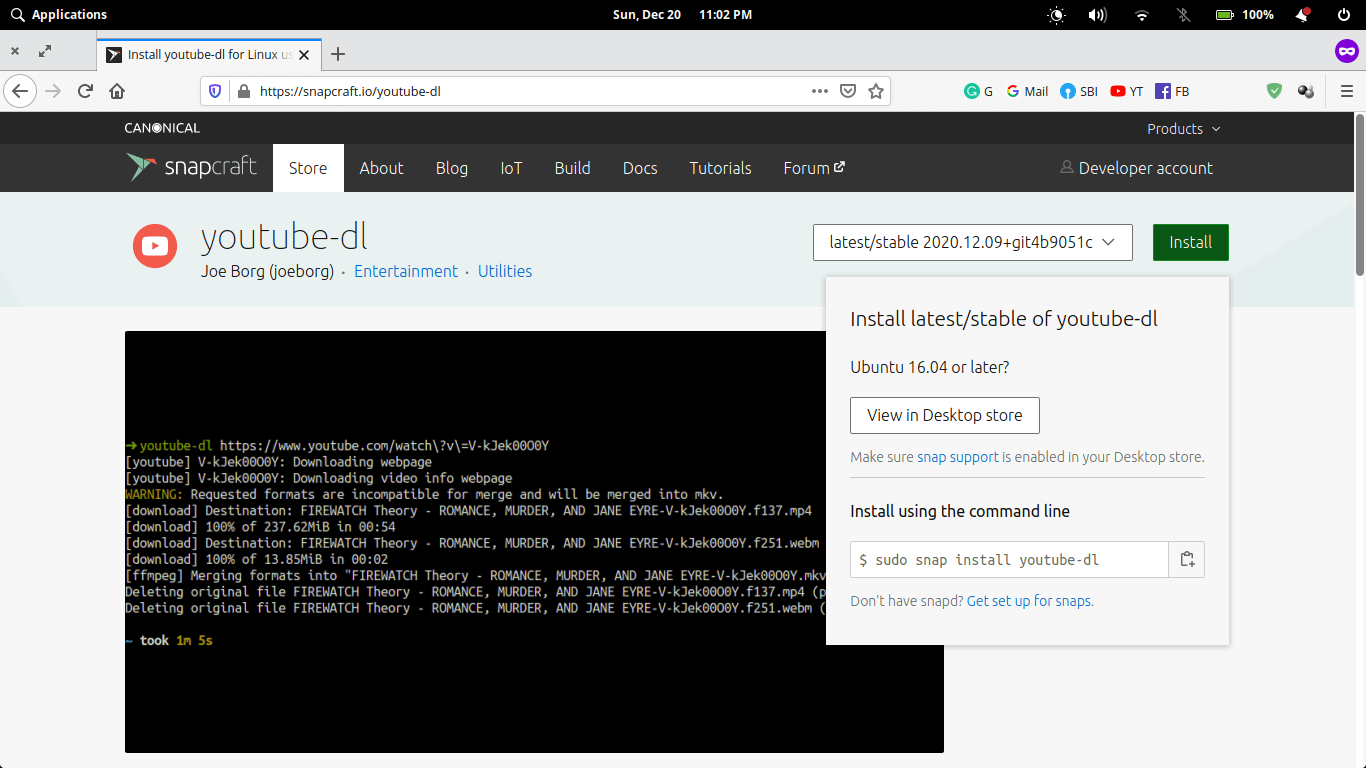Image resolution: width=1366 pixels, height=768 pixels.
Task: Open the Blog nav item
Action: [452, 168]
